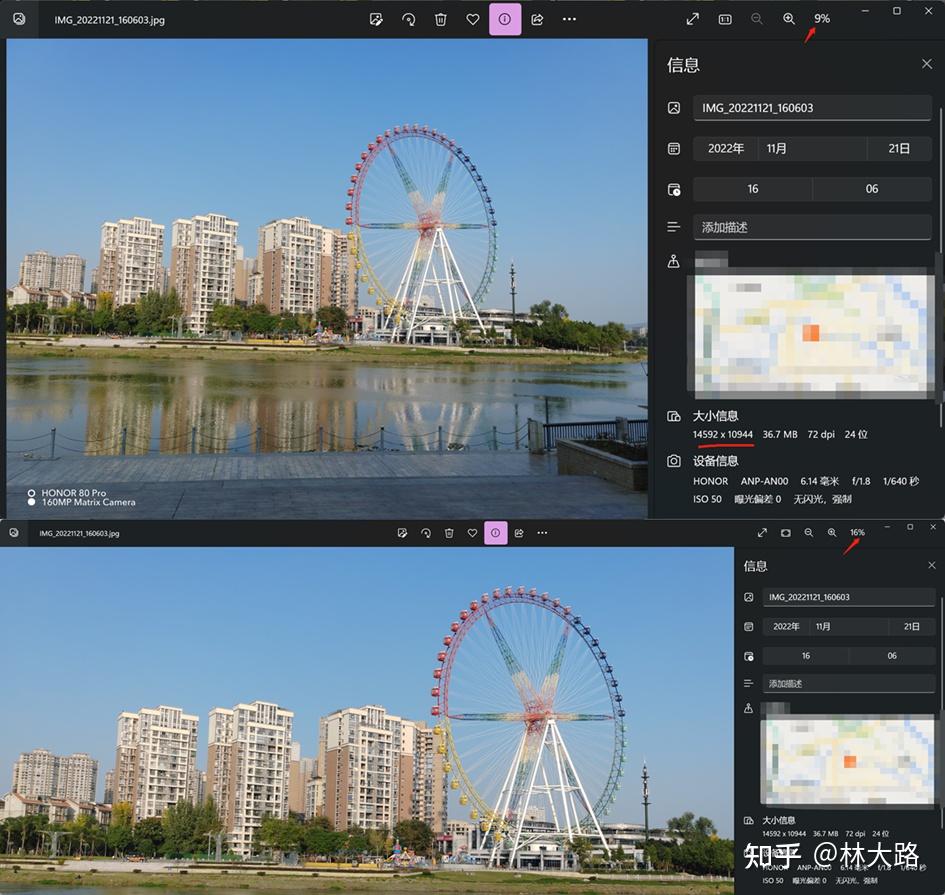945x895 pixels.
Task: Select the 2022年 year field in bottom panel
Action: (786, 626)
